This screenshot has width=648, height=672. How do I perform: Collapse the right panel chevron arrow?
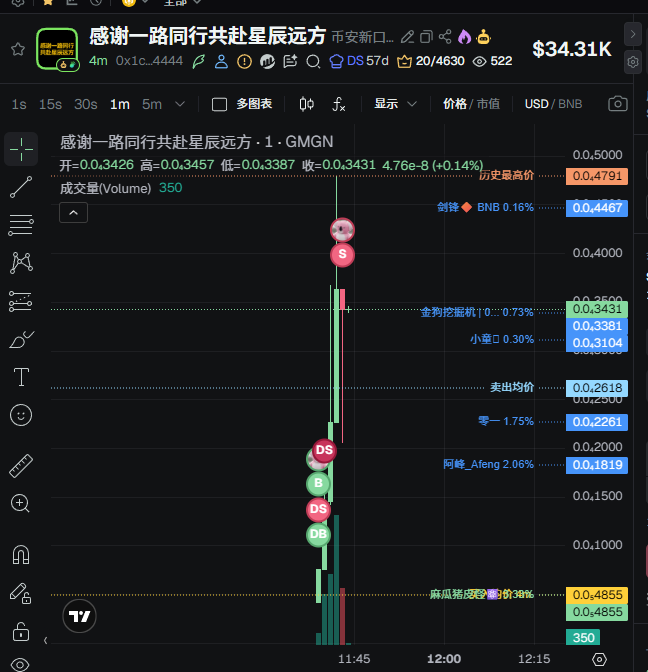[633, 34]
